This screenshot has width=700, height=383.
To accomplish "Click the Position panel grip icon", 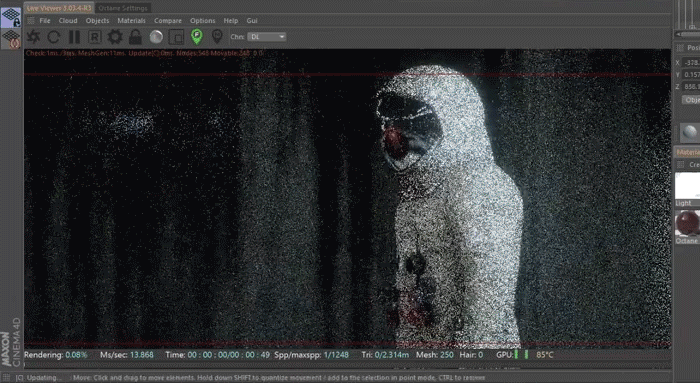I will pos(680,48).
